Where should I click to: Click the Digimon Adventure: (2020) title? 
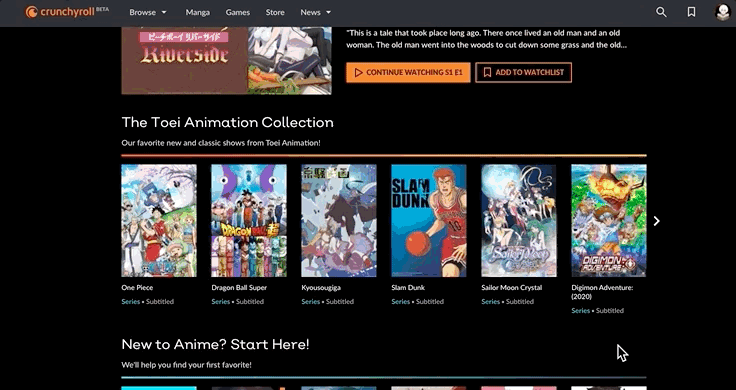[602, 292]
